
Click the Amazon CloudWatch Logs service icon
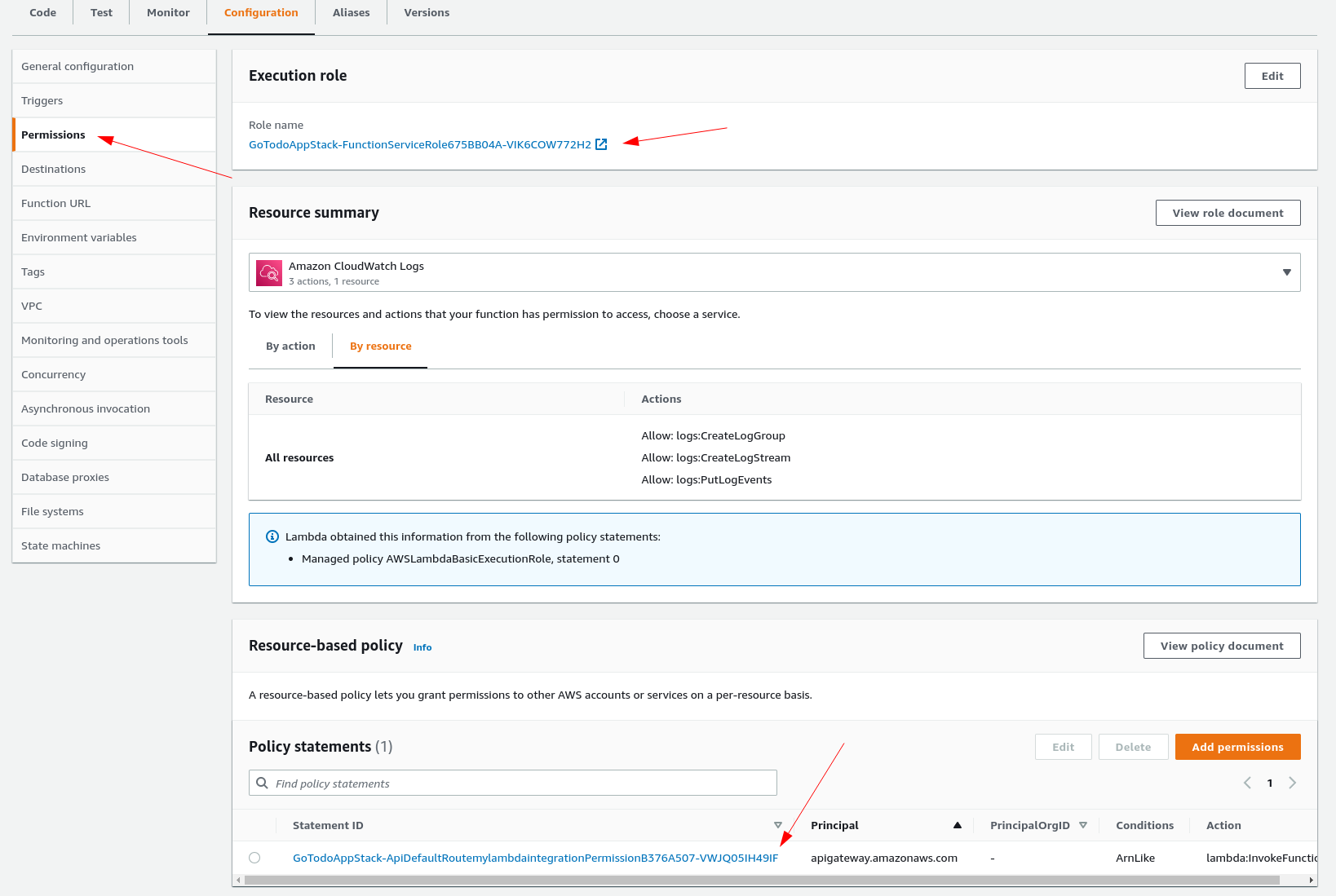pos(269,273)
